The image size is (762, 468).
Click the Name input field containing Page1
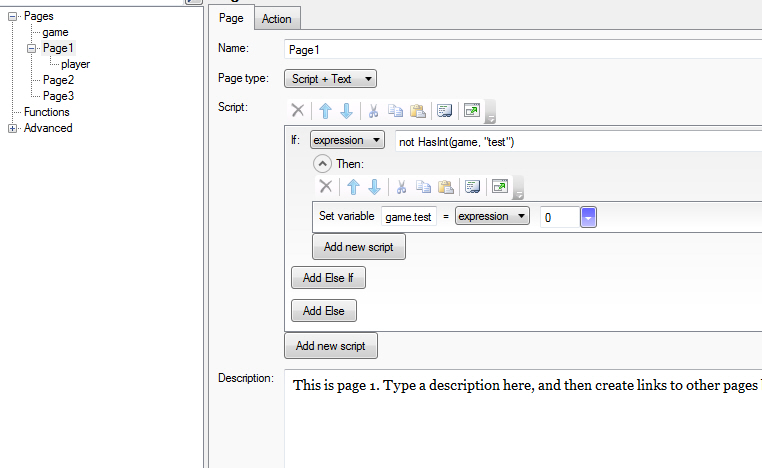[520, 49]
